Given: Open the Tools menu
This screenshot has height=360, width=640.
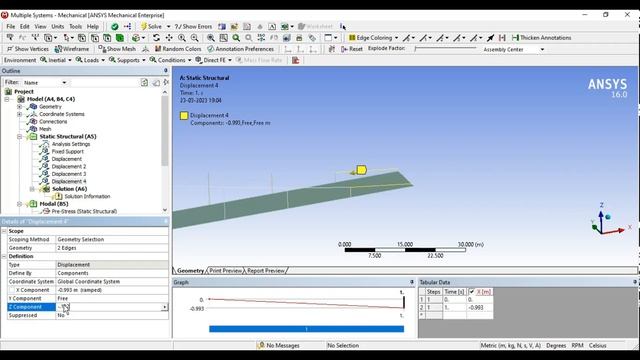Looking at the screenshot, I should [x=76, y=27].
